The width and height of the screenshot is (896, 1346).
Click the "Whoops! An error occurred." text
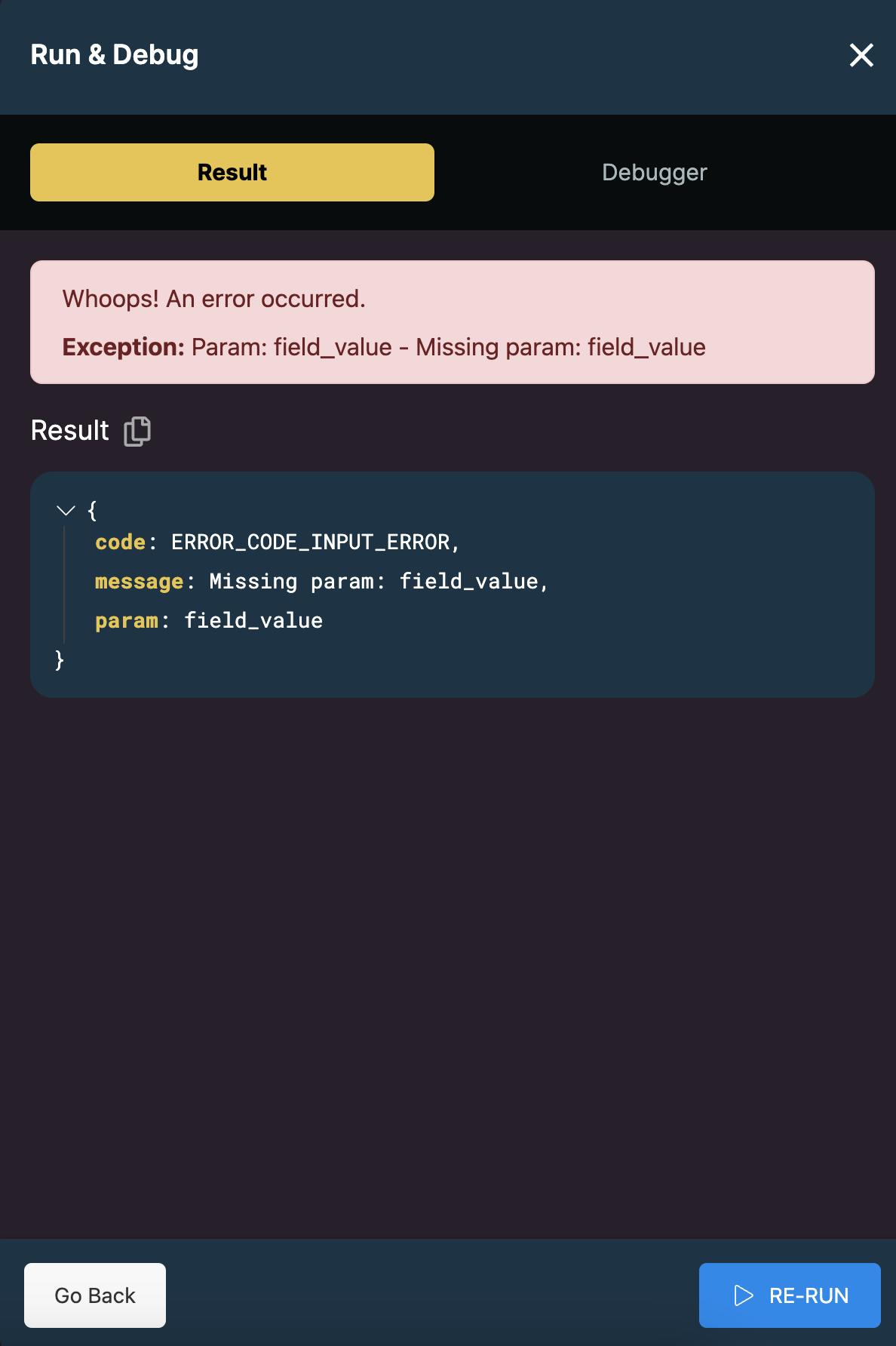pos(213,300)
